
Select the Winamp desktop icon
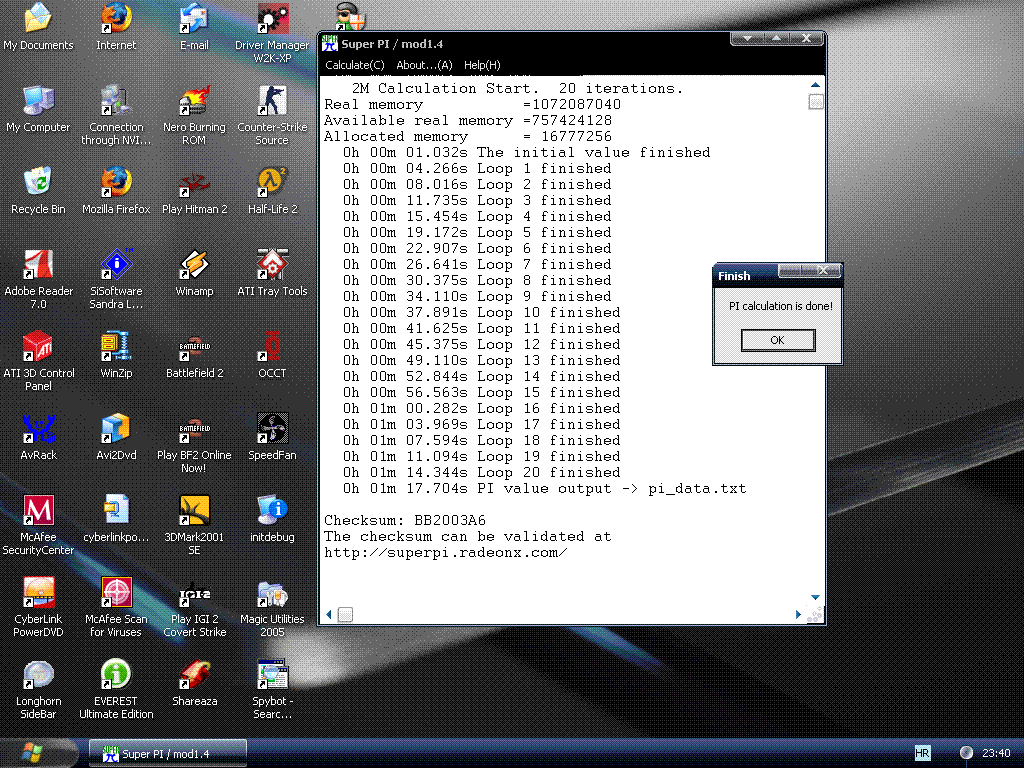(194, 267)
